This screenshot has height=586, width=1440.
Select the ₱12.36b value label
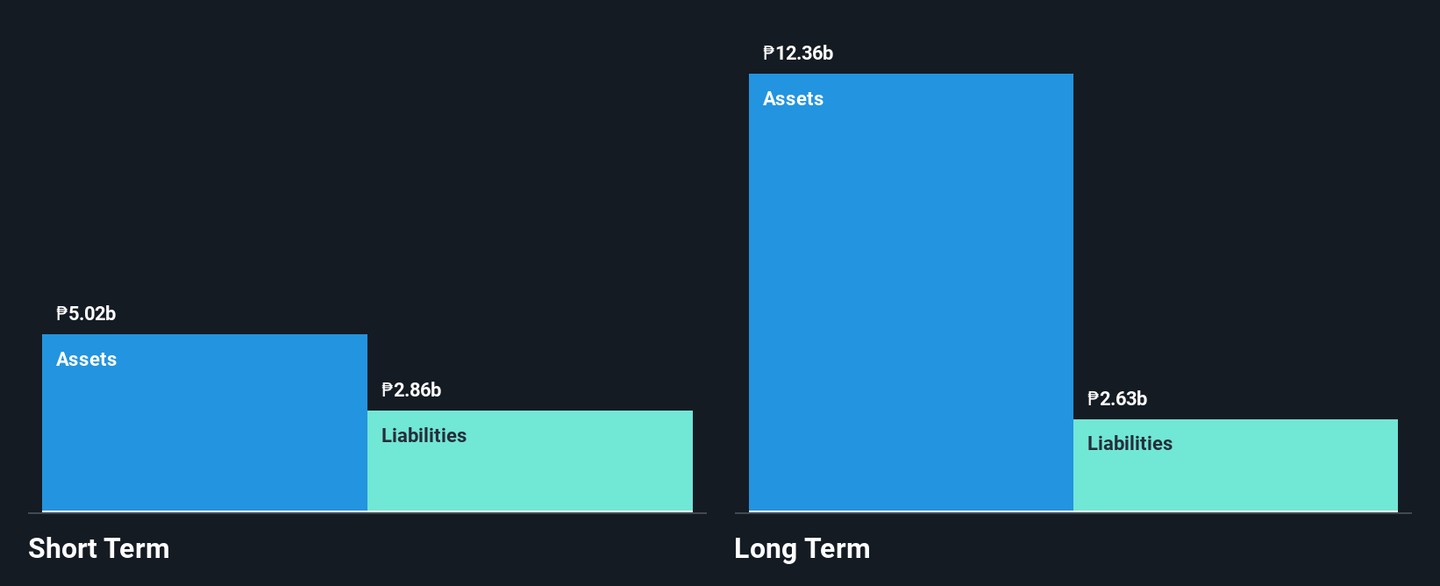(797, 53)
